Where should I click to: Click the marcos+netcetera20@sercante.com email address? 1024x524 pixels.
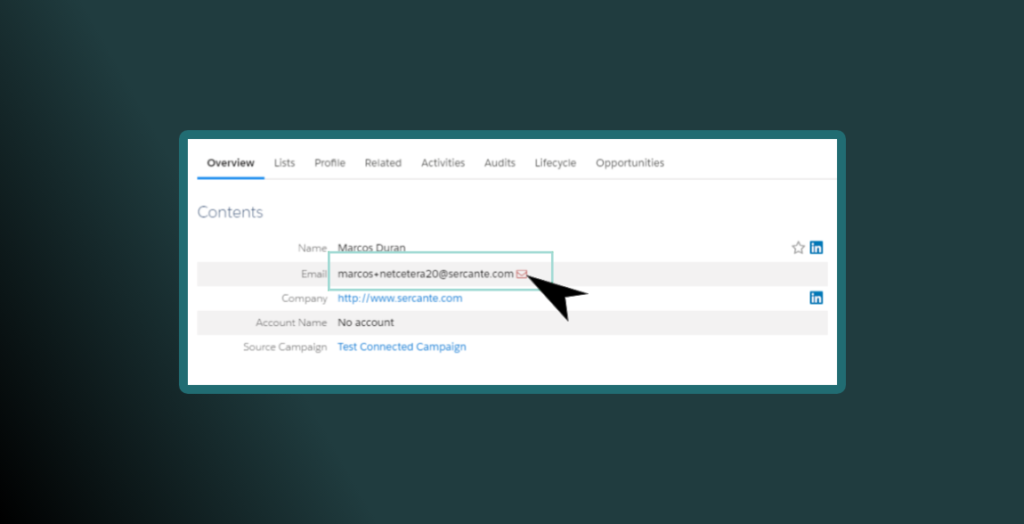click(425, 274)
